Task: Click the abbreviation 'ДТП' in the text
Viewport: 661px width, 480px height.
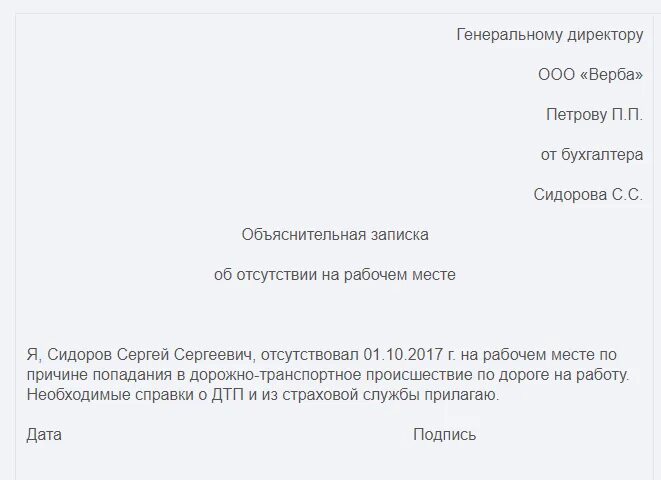Action: [228, 395]
